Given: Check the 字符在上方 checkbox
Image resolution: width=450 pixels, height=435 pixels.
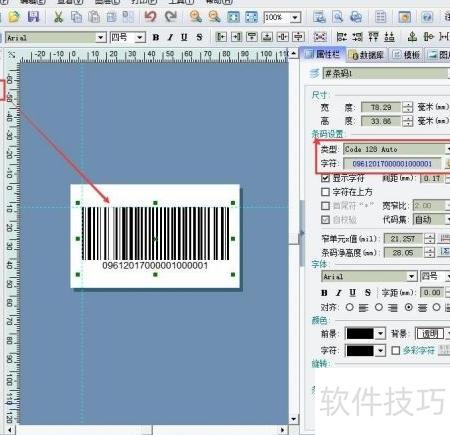Looking at the screenshot, I should point(325,192).
